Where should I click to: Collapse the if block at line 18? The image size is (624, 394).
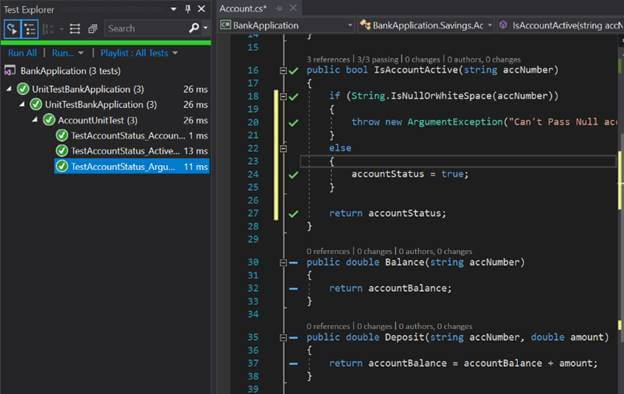[283, 96]
